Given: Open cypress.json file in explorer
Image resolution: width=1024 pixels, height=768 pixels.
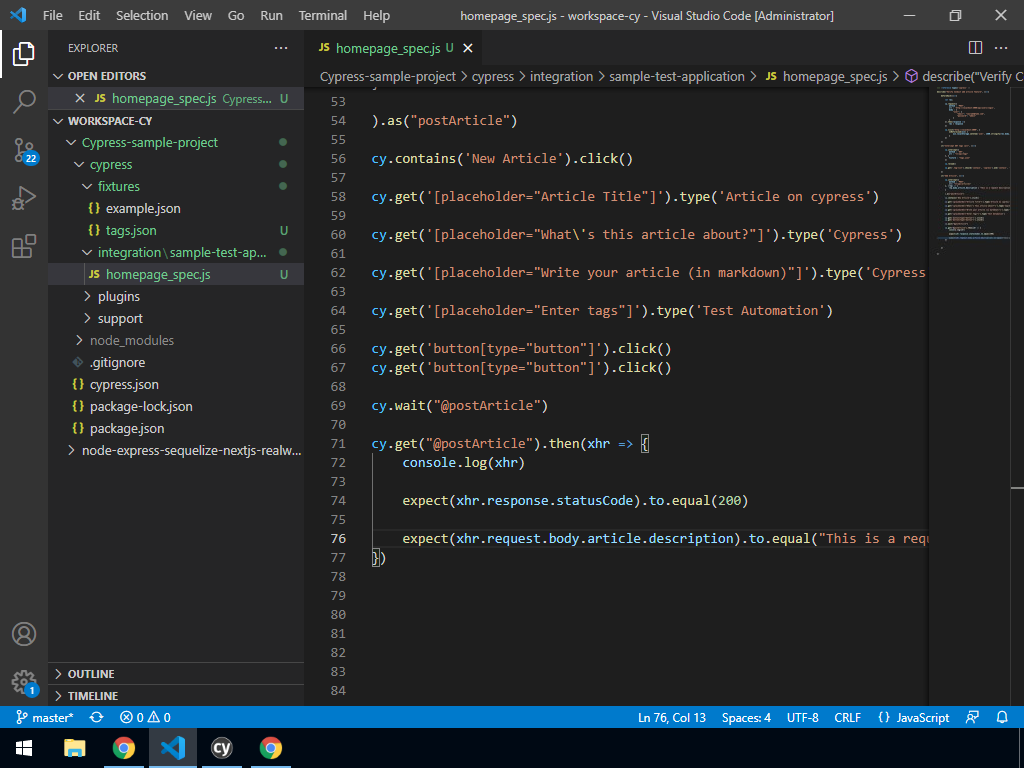Looking at the screenshot, I should click(124, 384).
